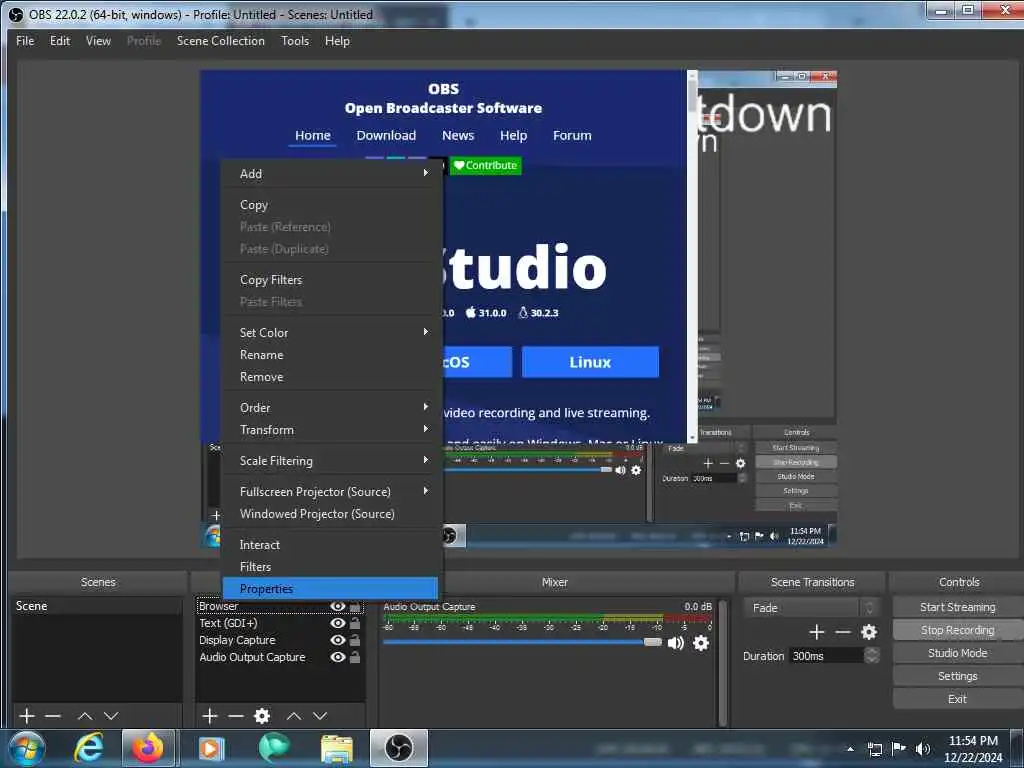Open File Explorer folder taskbar icon
This screenshot has width=1024, height=768.
point(337,748)
